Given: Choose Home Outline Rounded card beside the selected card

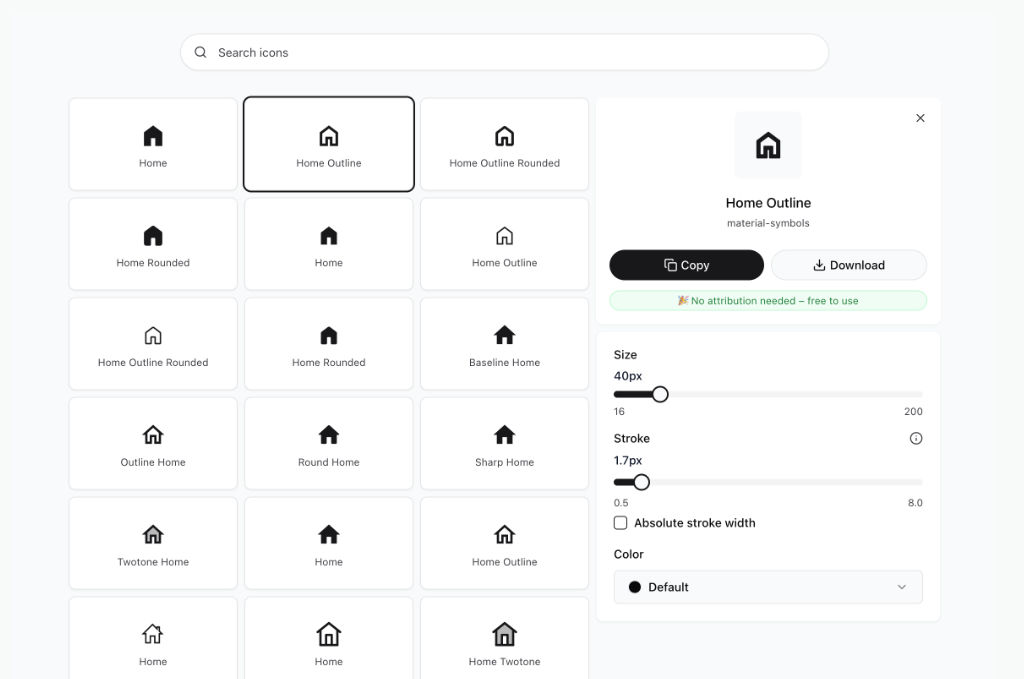Looking at the screenshot, I should pyautogui.click(x=504, y=144).
